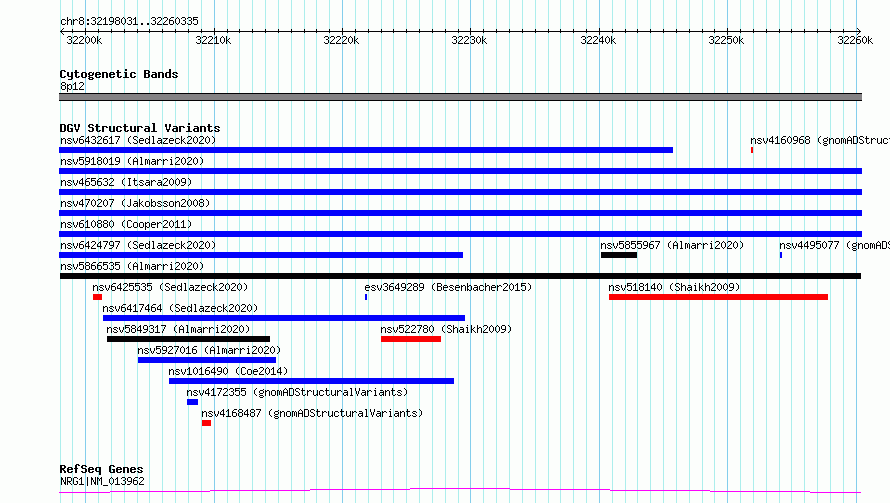This screenshot has height=503, width=890.
Task: Open the nsv6425535 (Sedlazeck2020) label
Action: click(x=170, y=287)
